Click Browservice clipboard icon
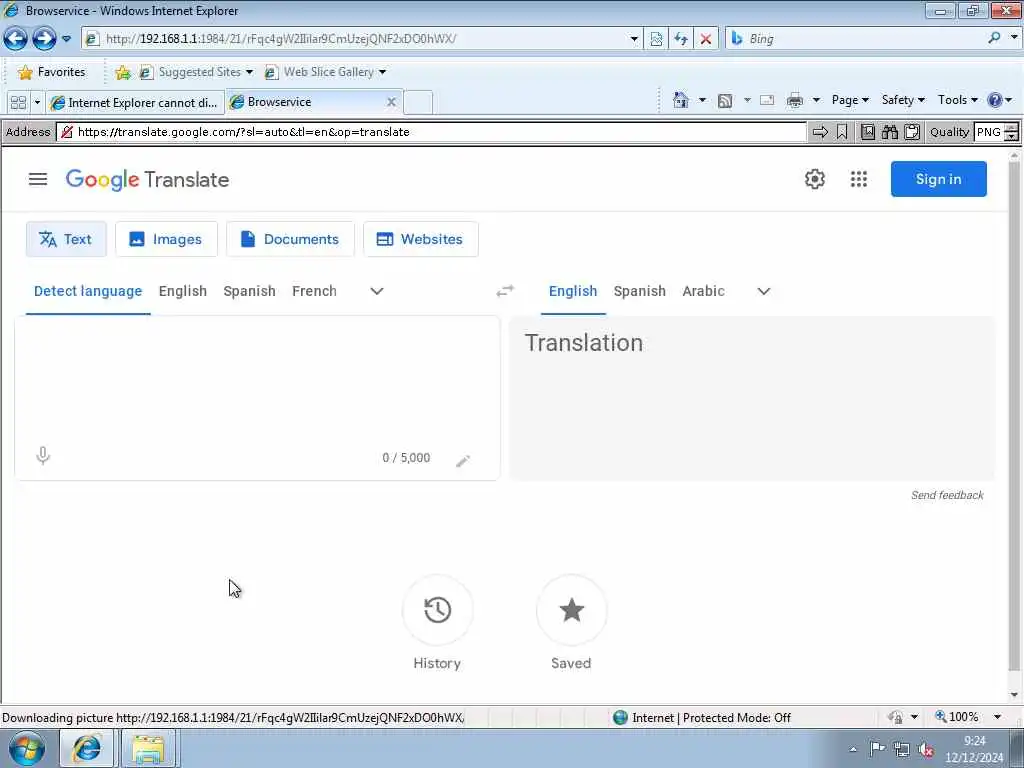This screenshot has width=1024, height=768. [912, 132]
